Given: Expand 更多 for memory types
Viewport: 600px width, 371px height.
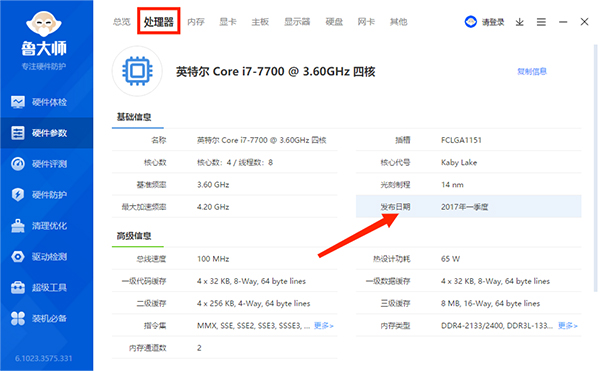Looking at the screenshot, I should point(568,326).
